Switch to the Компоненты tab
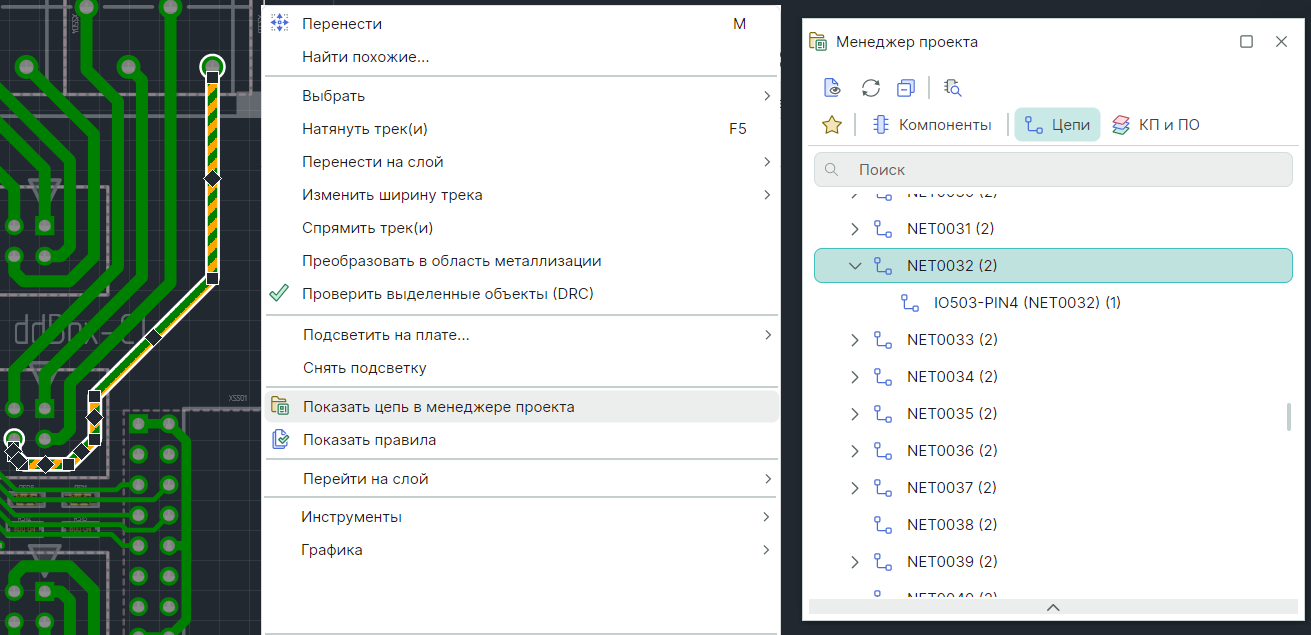The height and width of the screenshot is (635, 1311). [932, 125]
